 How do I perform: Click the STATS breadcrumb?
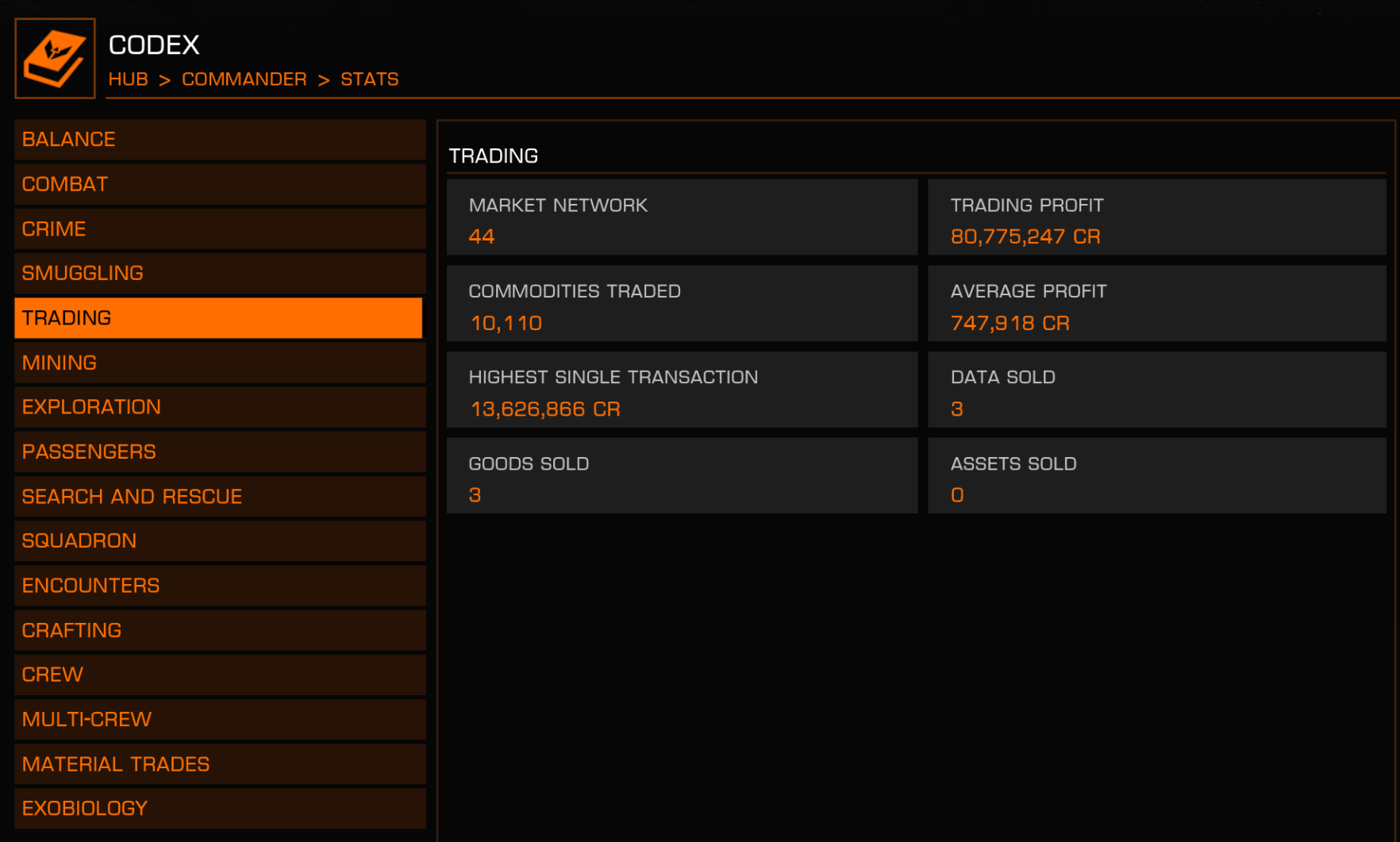(x=369, y=79)
